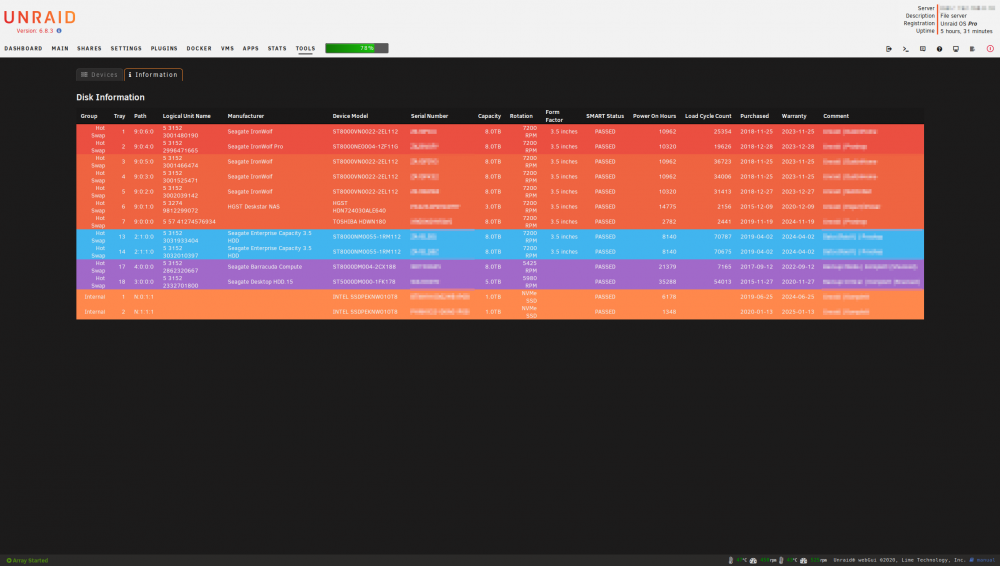Sort by the Rotation column header
Viewport: 1000px width, 566px height.
coord(521,116)
